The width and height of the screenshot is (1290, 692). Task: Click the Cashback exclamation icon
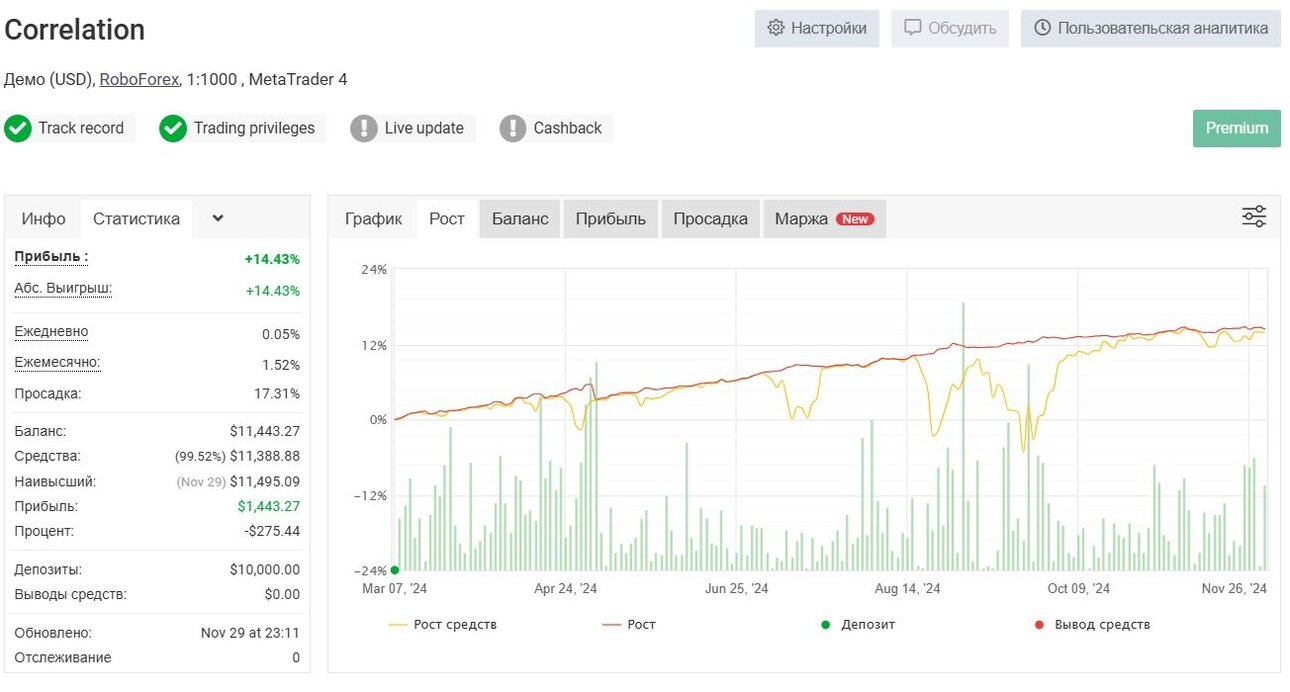click(x=513, y=128)
